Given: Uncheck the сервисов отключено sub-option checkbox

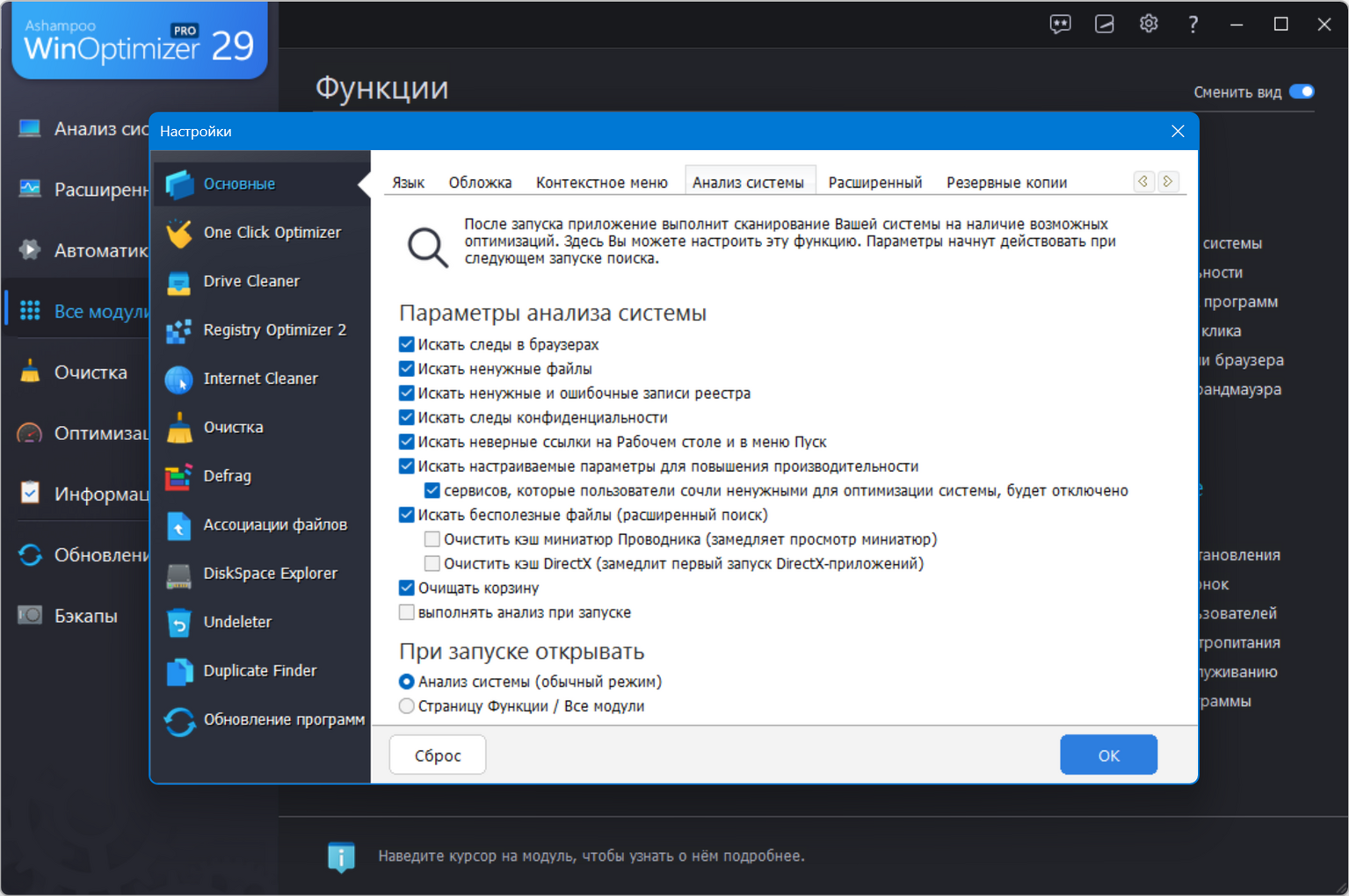Looking at the screenshot, I should 432,491.
